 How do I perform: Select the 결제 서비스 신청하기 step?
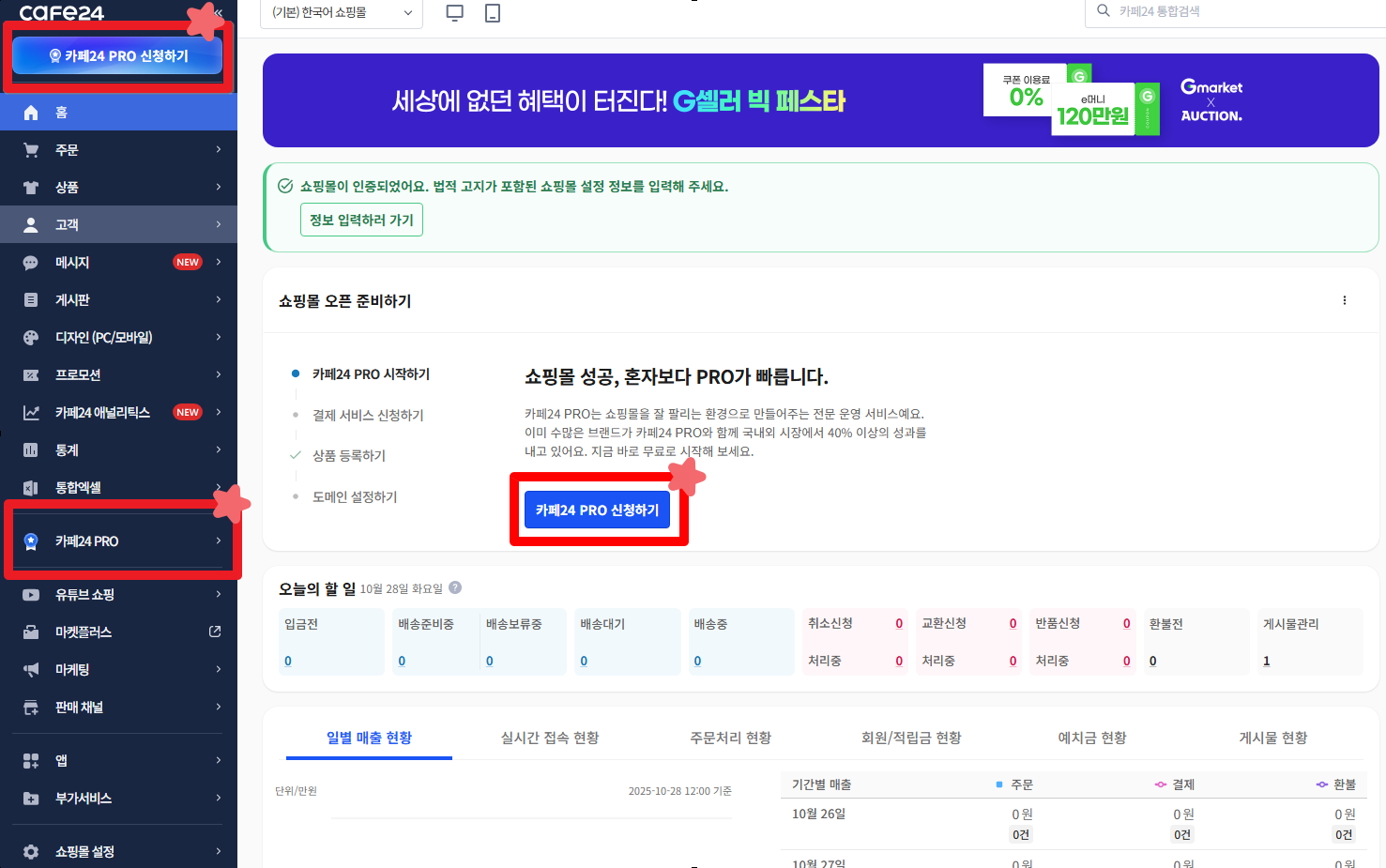coord(368,415)
